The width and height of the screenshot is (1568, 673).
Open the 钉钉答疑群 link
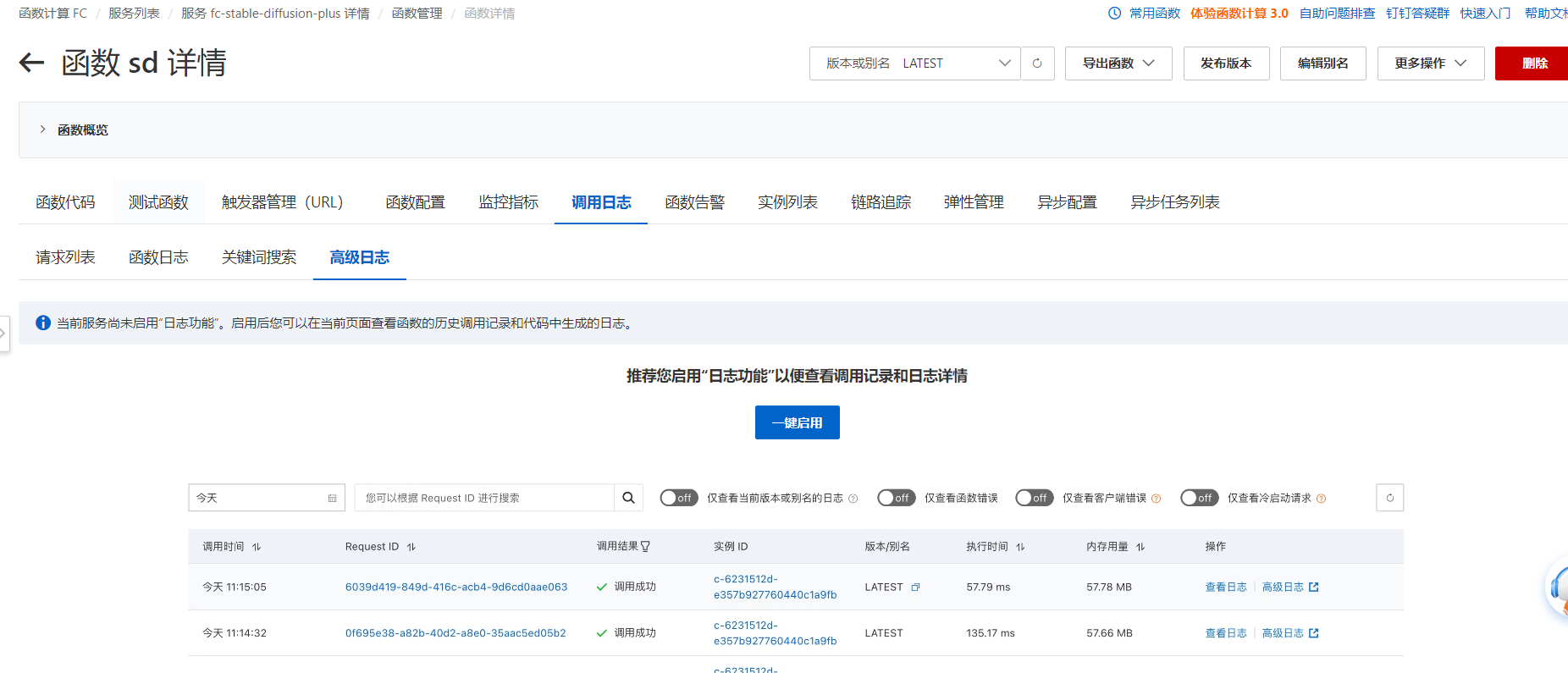click(x=1417, y=14)
